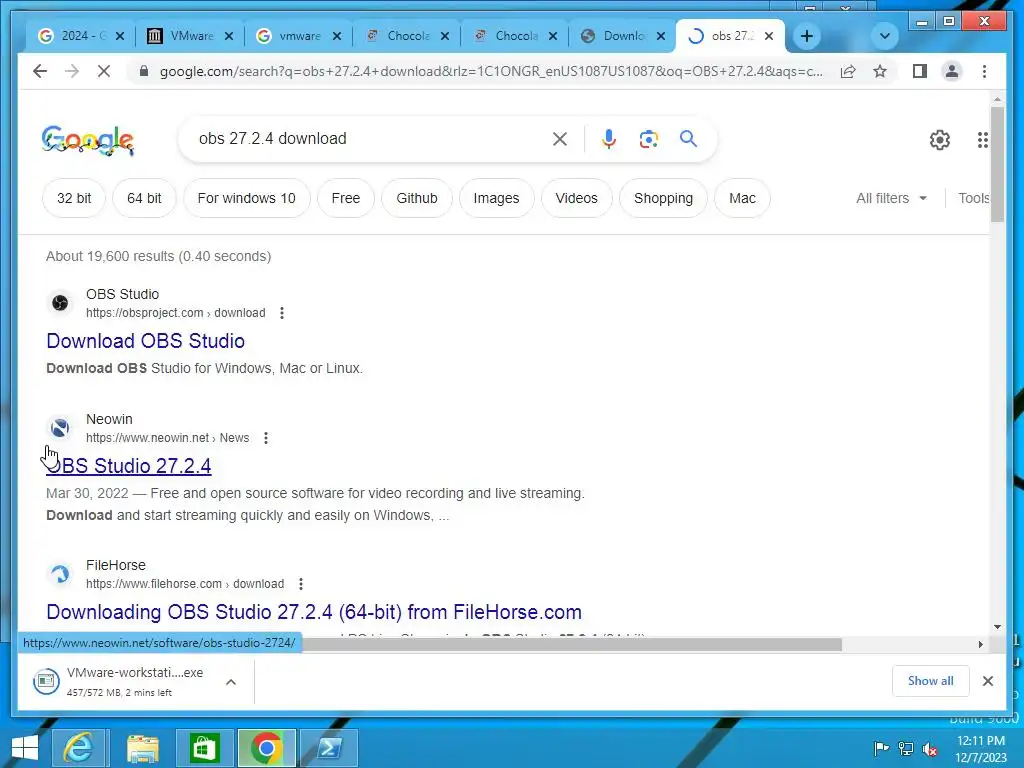Select the Free filter chip
This screenshot has height=768, width=1024.
pos(345,198)
